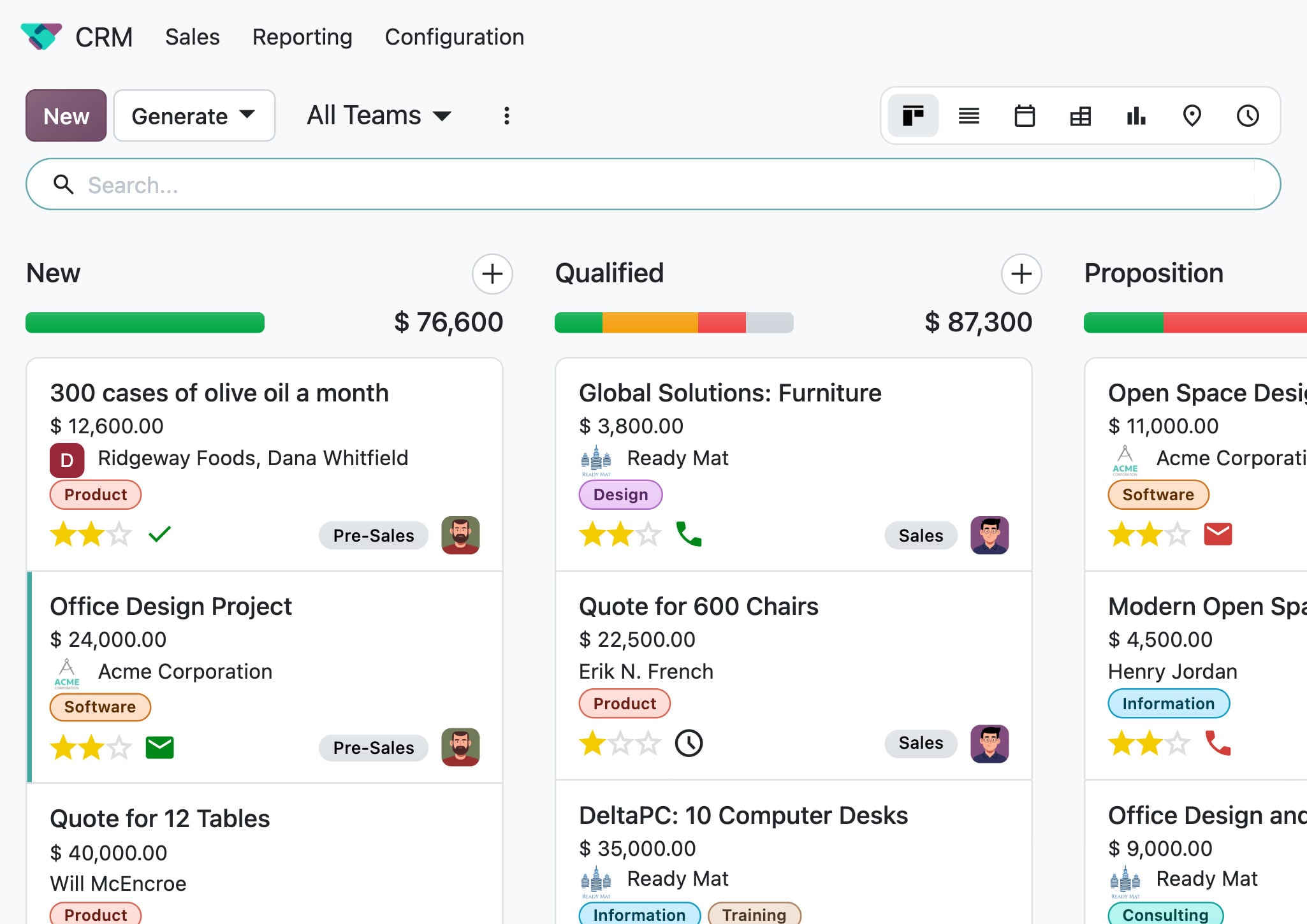Click the CRM app logo
The image size is (1307, 924).
[x=41, y=37]
